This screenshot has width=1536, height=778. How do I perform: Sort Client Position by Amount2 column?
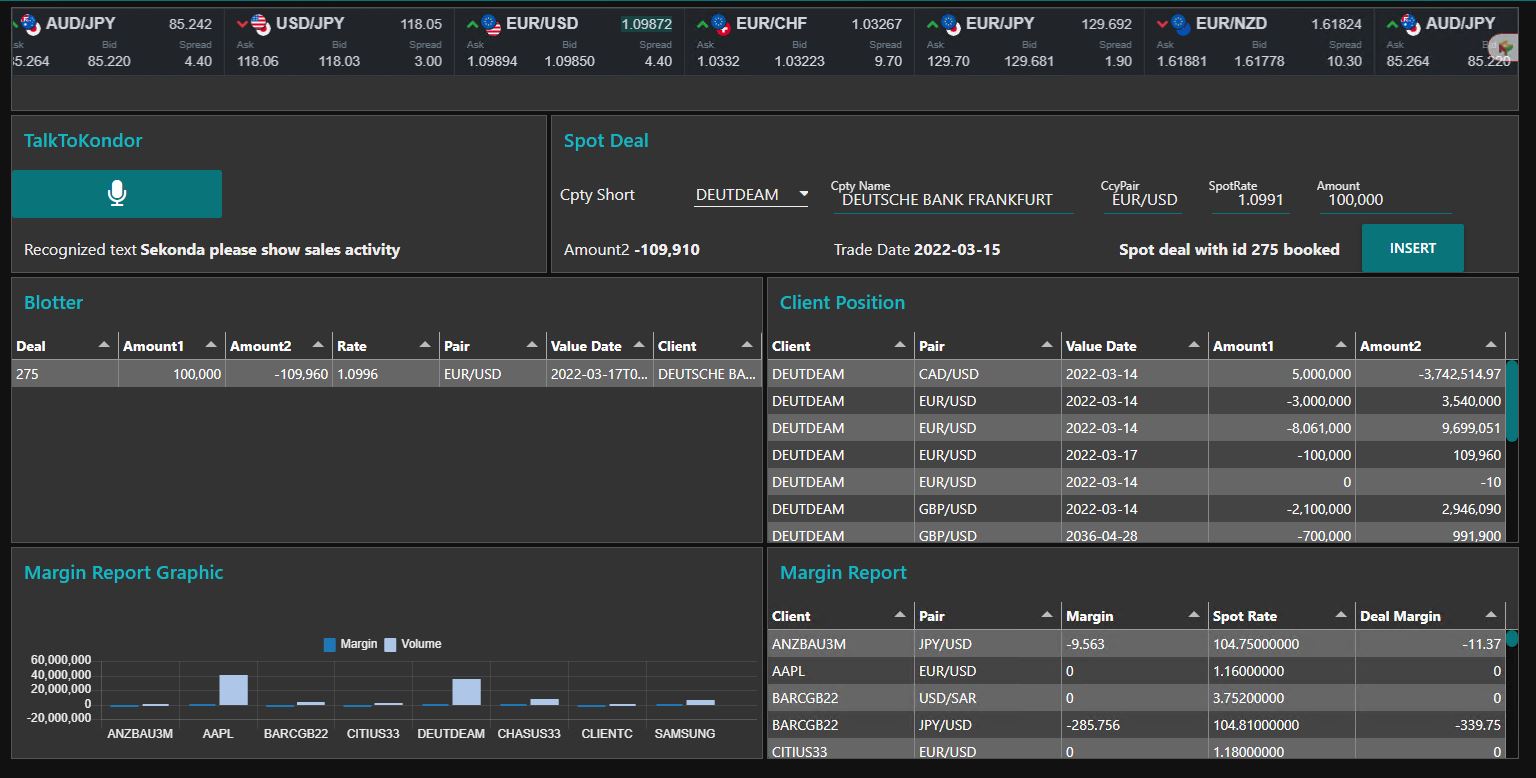[1429, 346]
